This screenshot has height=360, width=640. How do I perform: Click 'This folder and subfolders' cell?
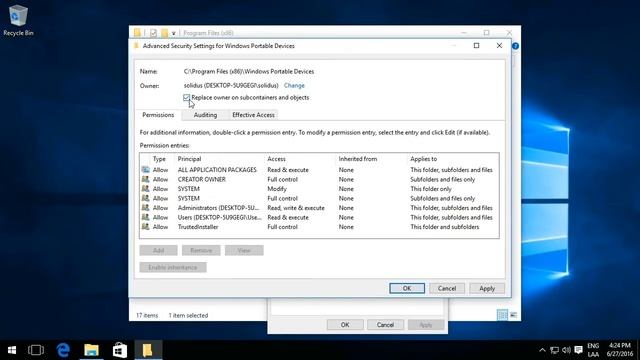[445, 227]
